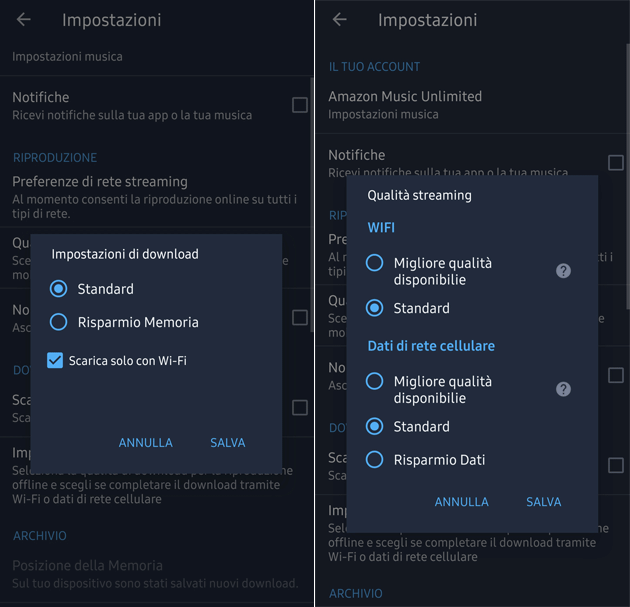Viewport: 630px width, 607px height.
Task: Choose WIFI Migliore qualità disponibile option
Action: click(375, 263)
